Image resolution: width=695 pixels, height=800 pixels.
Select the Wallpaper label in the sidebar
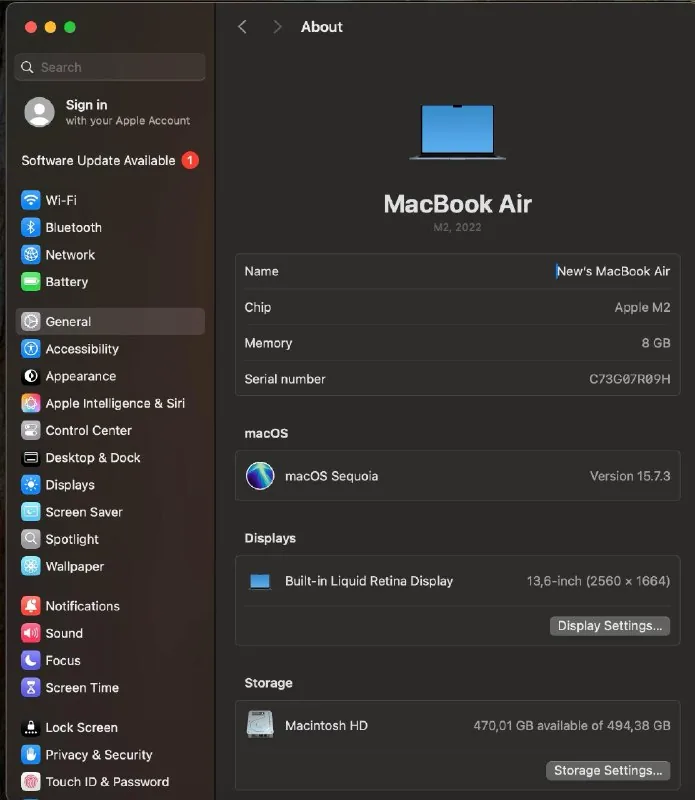75,566
